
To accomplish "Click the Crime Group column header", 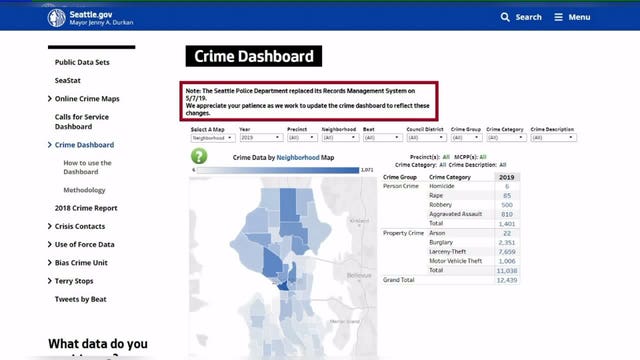I will point(400,177).
